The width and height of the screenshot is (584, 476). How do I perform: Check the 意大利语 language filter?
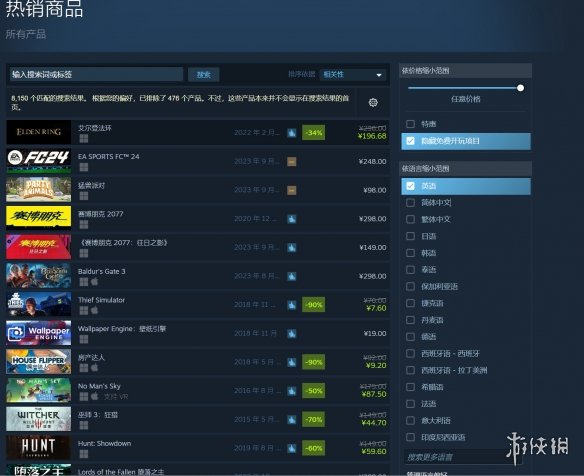(410, 421)
